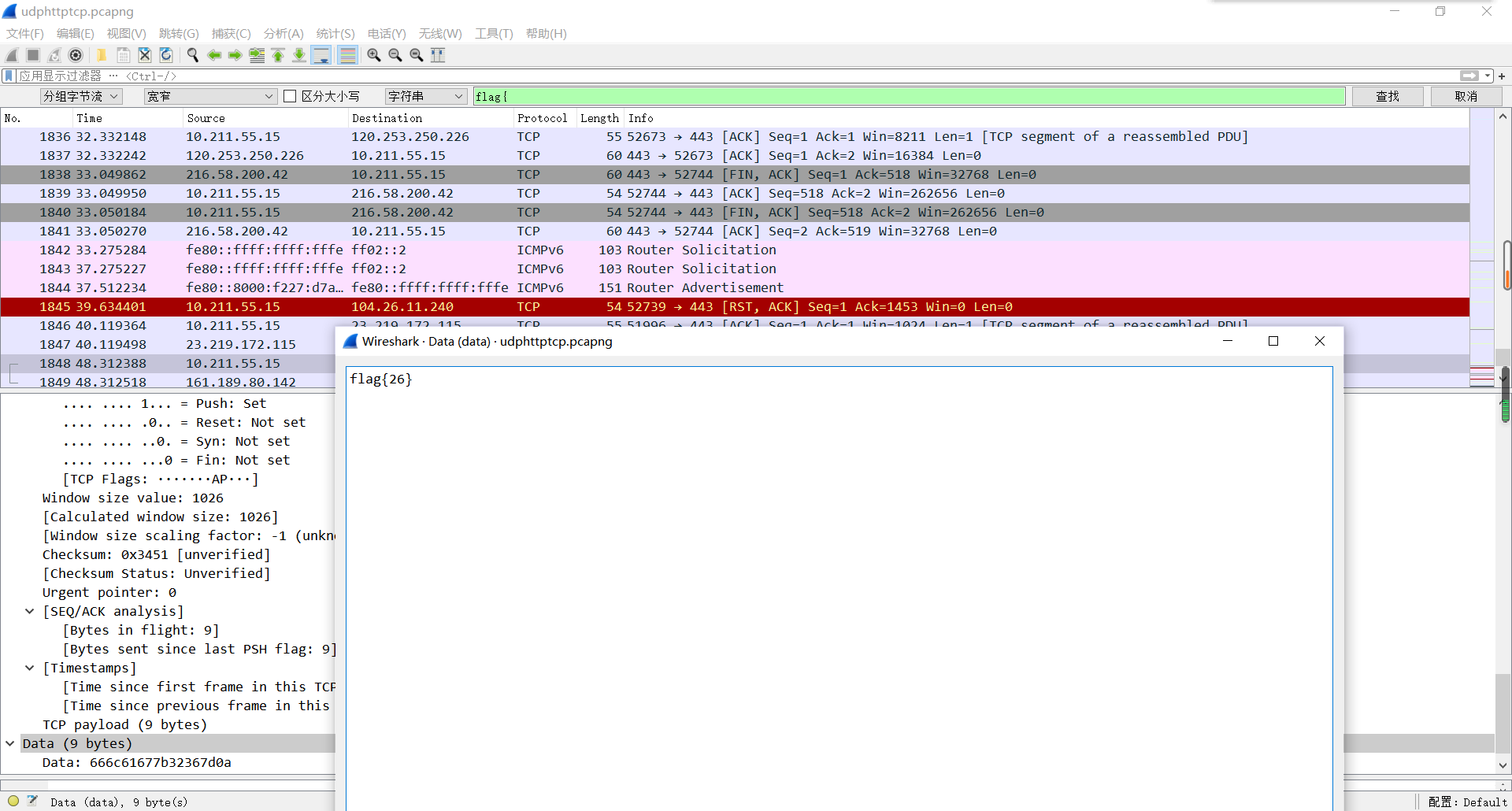Click the open capture file folder icon
The image size is (1512, 811).
(x=102, y=55)
